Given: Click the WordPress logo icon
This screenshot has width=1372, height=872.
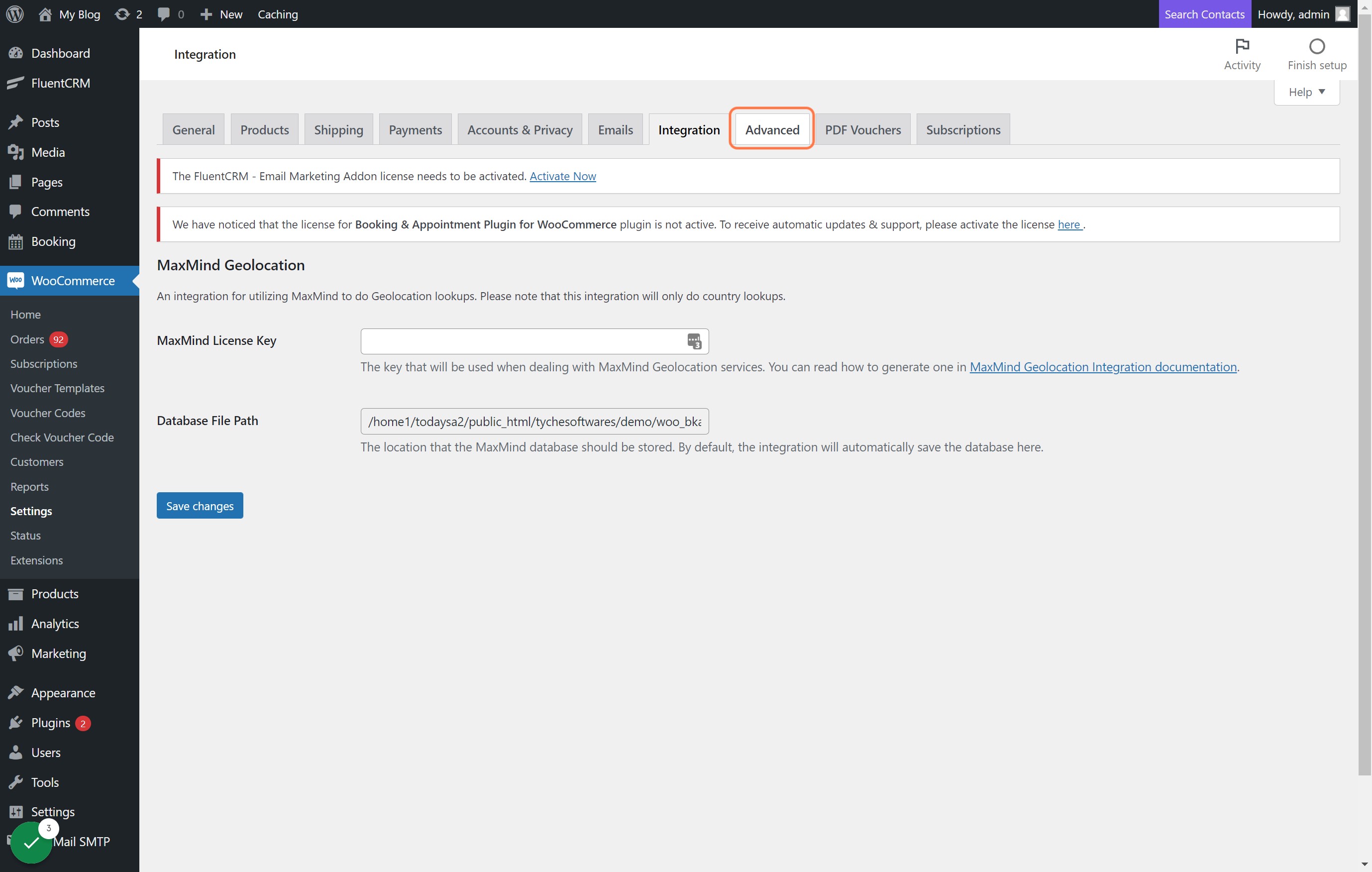Looking at the screenshot, I should 15,13.
